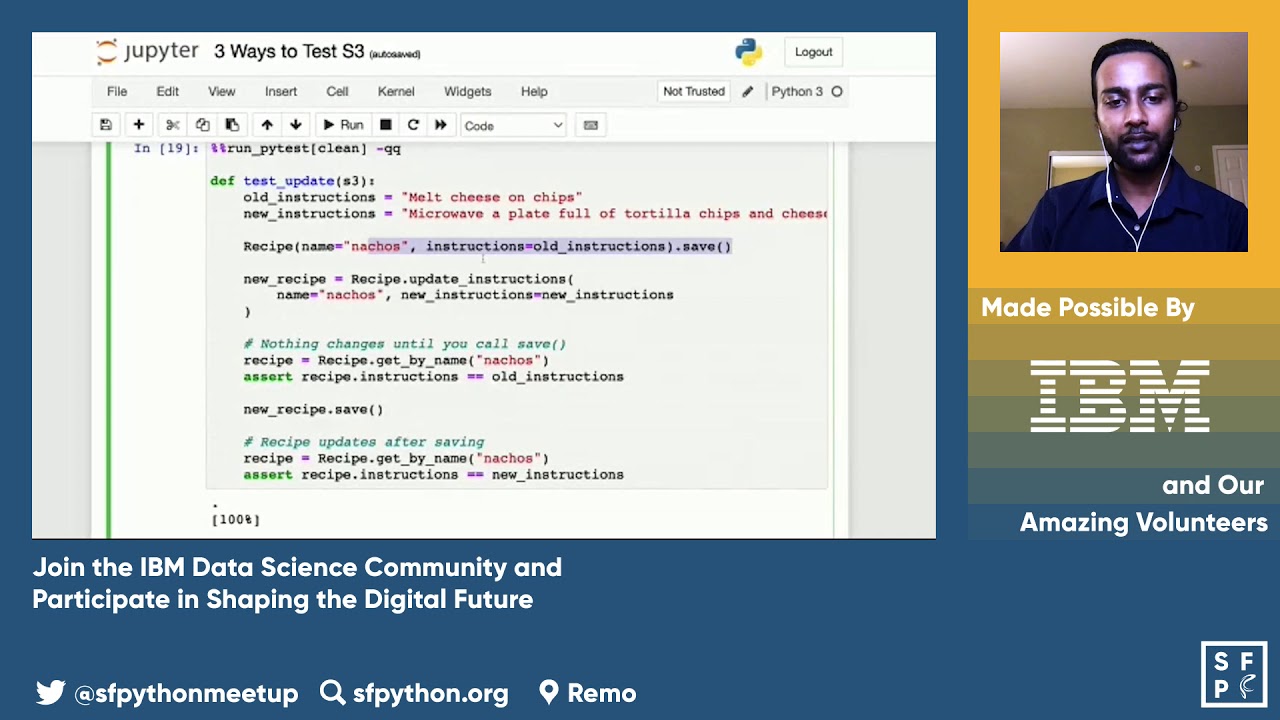This screenshot has width=1280, height=720.
Task: Move selected cell up arrow
Action: pos(267,125)
